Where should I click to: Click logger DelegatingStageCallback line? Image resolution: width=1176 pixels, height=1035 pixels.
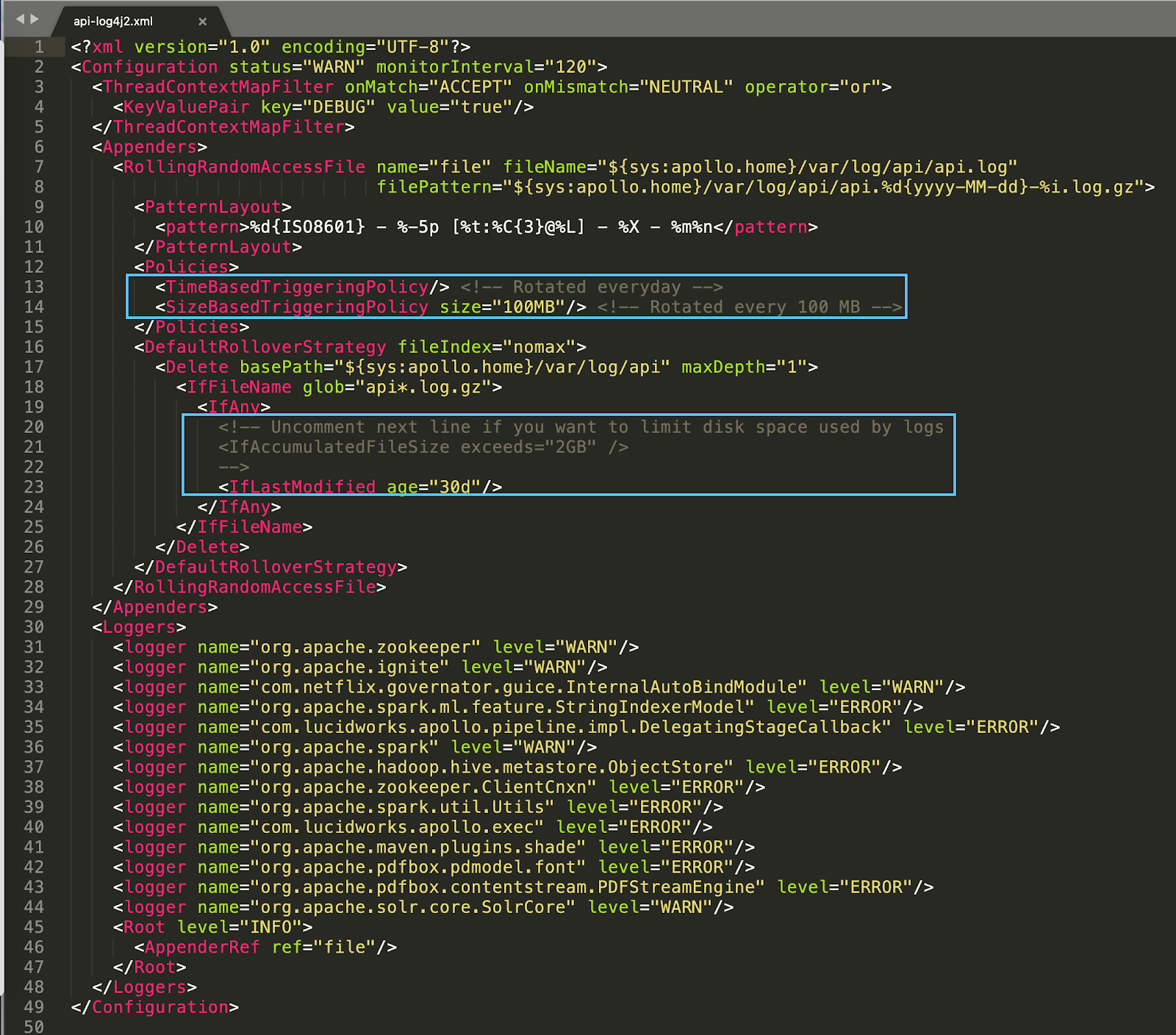[x=587, y=727]
